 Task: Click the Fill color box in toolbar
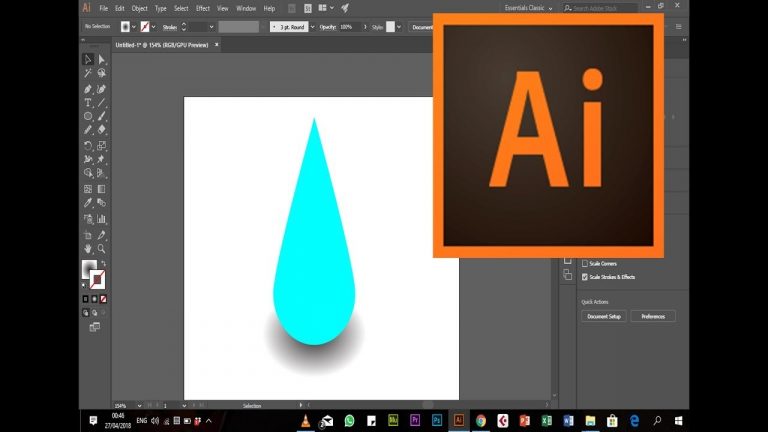pos(89,269)
